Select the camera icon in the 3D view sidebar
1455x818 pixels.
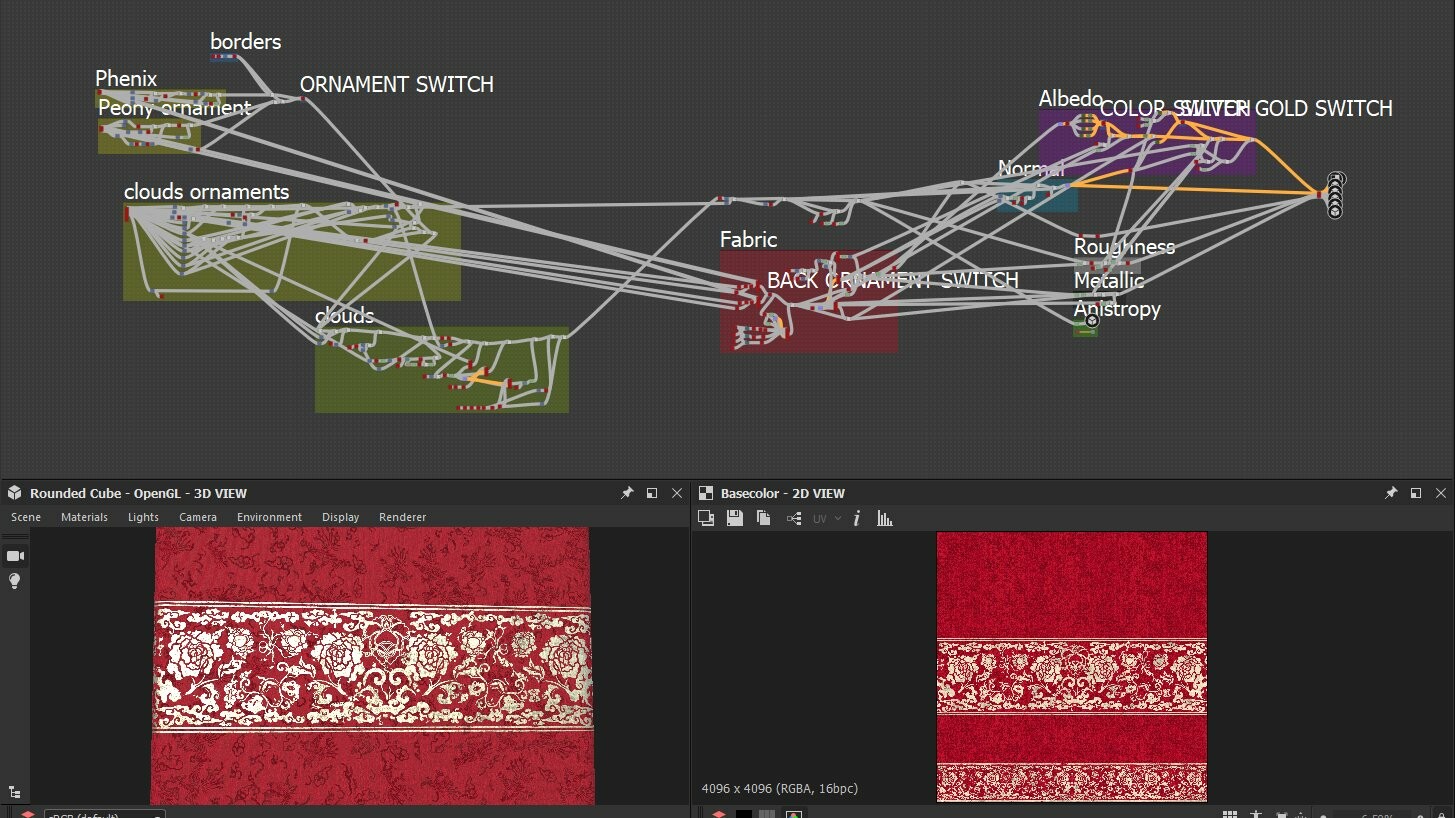(14, 556)
